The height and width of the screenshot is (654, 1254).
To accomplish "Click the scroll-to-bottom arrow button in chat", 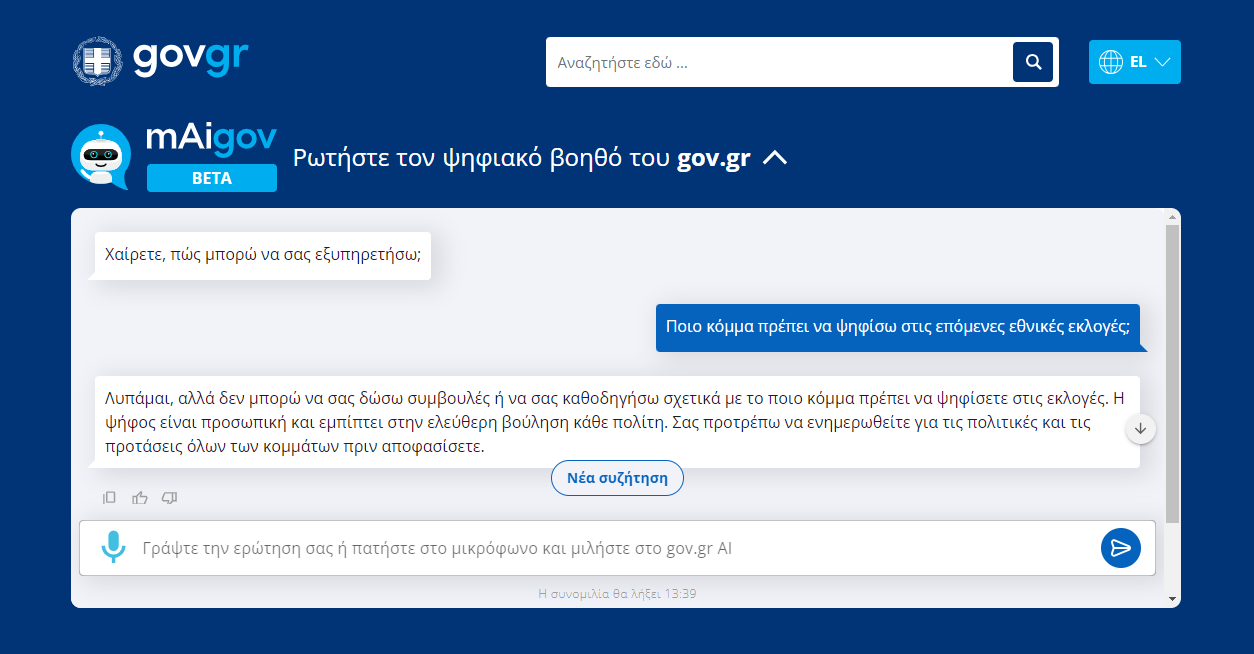I will (x=1141, y=428).
